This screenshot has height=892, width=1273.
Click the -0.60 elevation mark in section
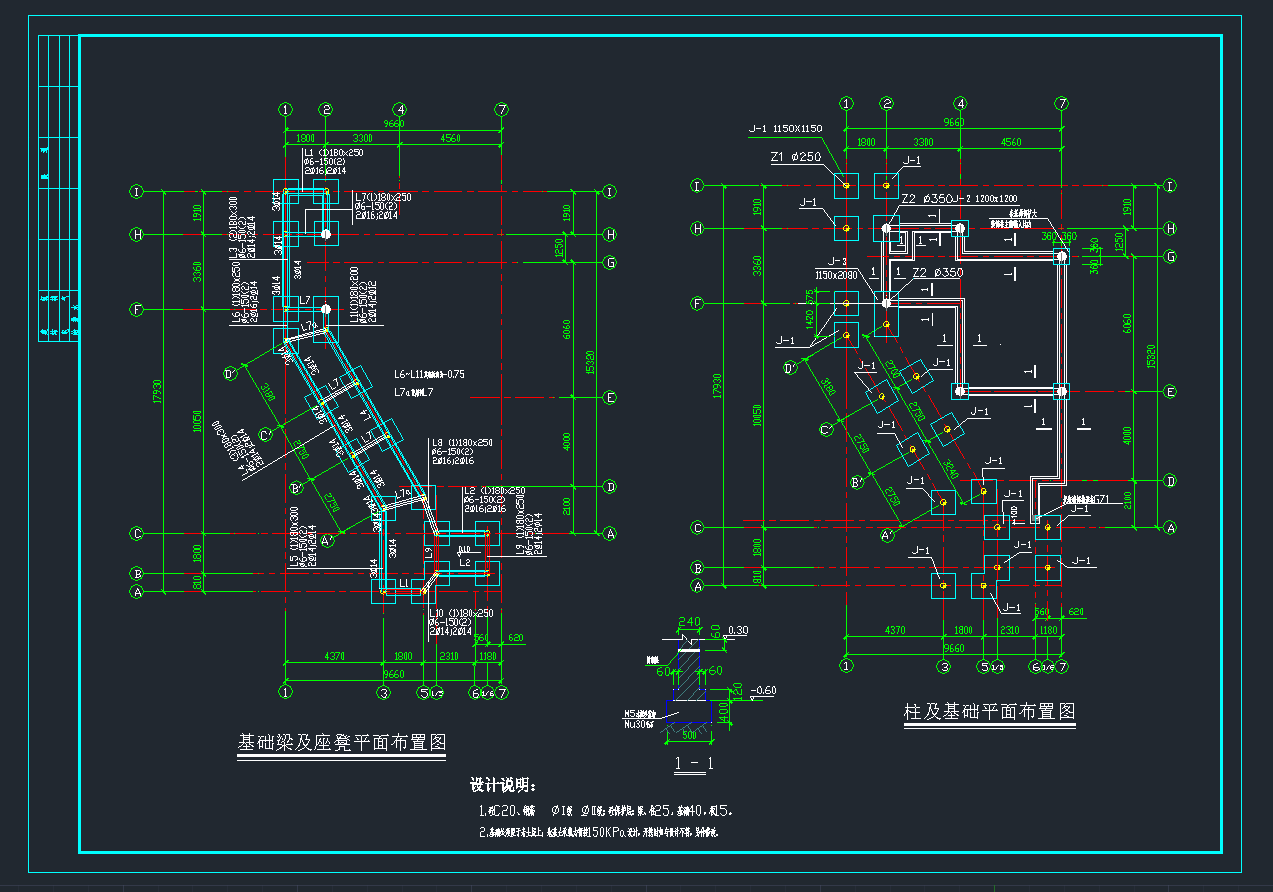coord(763,690)
